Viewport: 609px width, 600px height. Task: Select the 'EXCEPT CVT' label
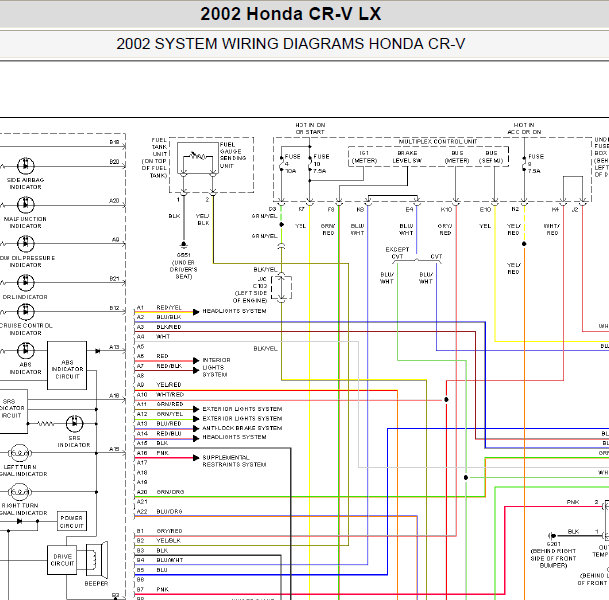pyautogui.click(x=397, y=253)
